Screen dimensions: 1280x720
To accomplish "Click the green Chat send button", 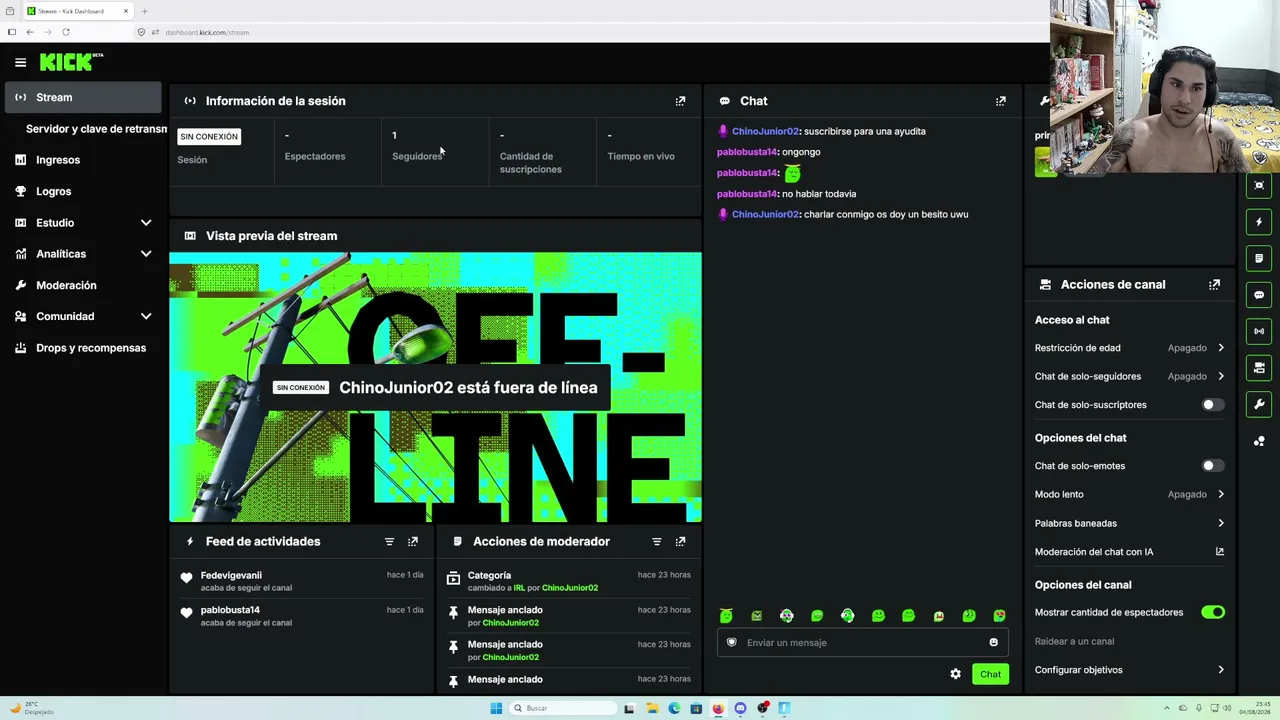I will coord(990,674).
